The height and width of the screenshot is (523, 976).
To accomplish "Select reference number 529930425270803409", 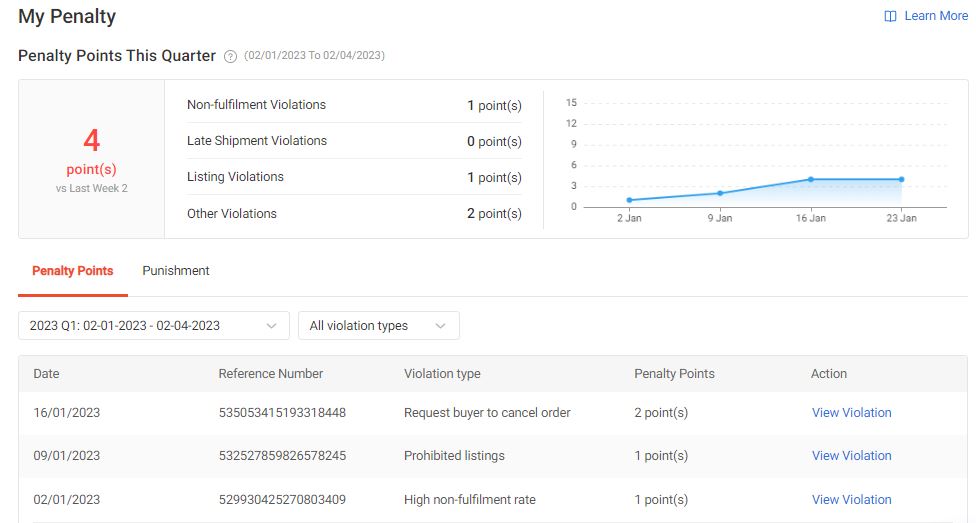I will [282, 499].
